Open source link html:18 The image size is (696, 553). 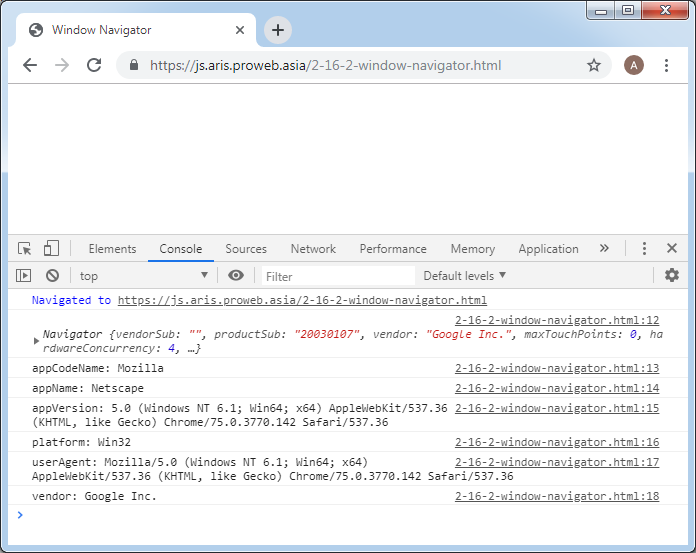click(557, 496)
